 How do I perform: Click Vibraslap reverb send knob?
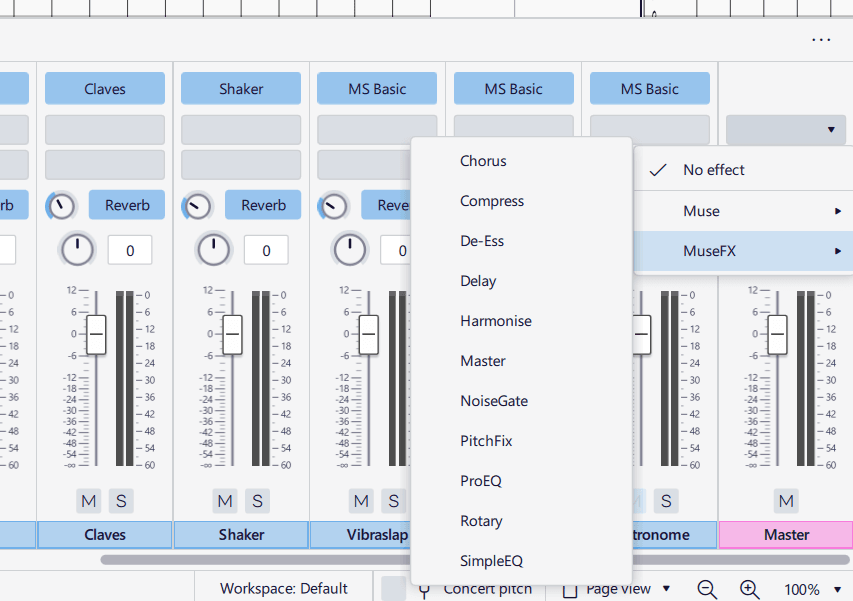[333, 206]
